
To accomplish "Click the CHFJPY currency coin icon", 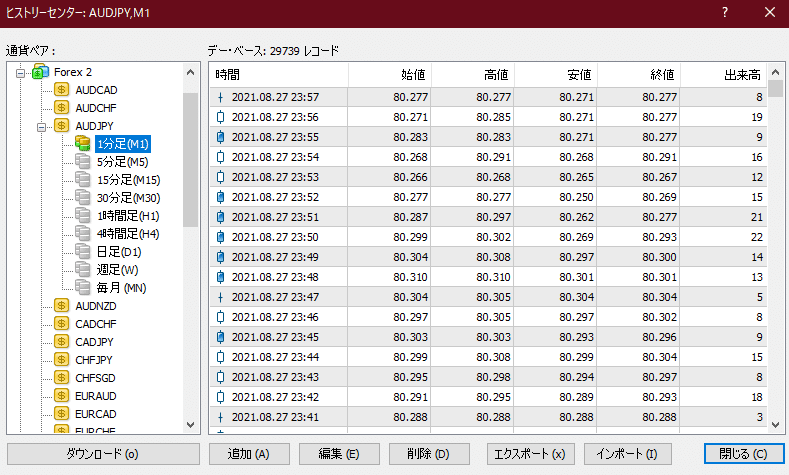I will pos(61,360).
